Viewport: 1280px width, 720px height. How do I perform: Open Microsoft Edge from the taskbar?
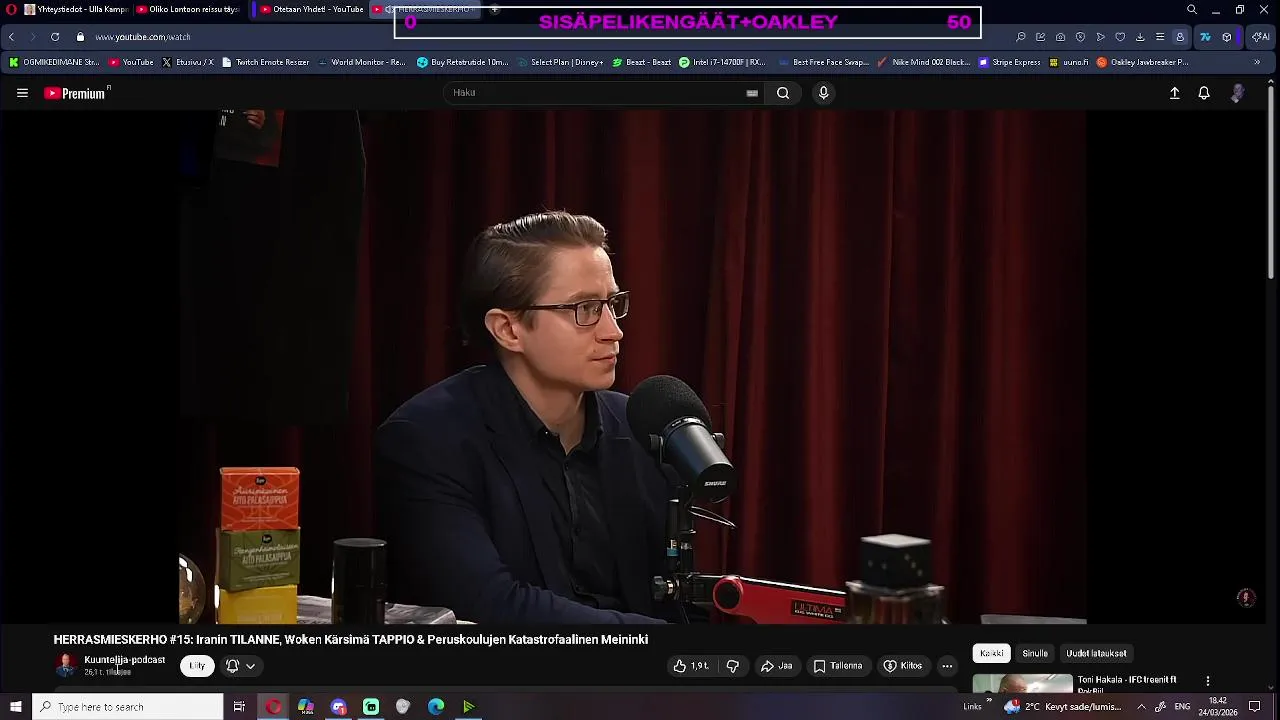coord(436,707)
